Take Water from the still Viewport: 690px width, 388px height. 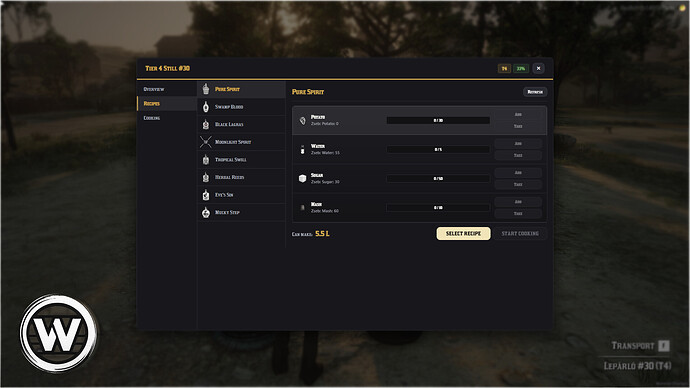(518, 155)
